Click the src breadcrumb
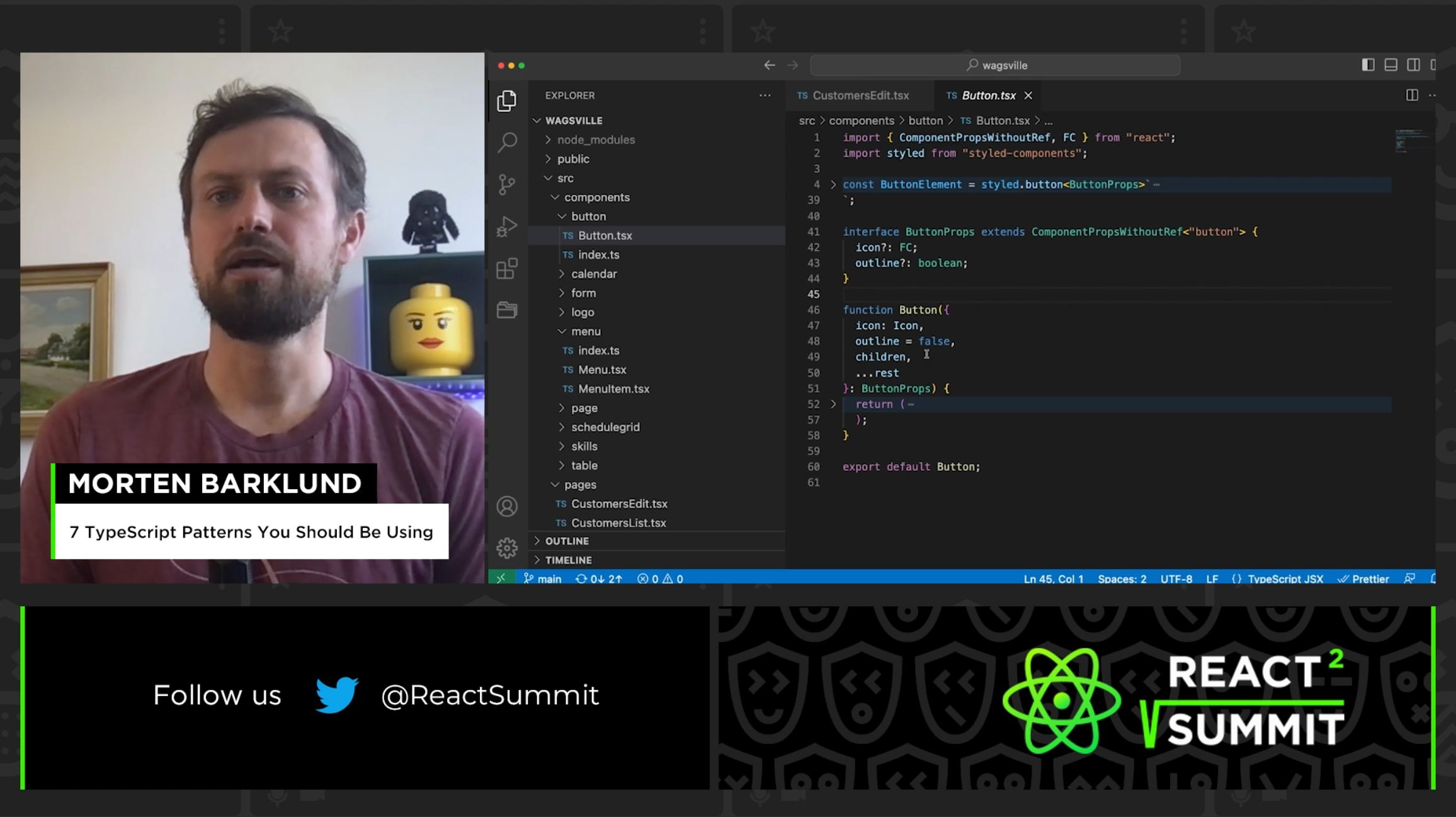This screenshot has height=817, width=1456. click(x=807, y=120)
